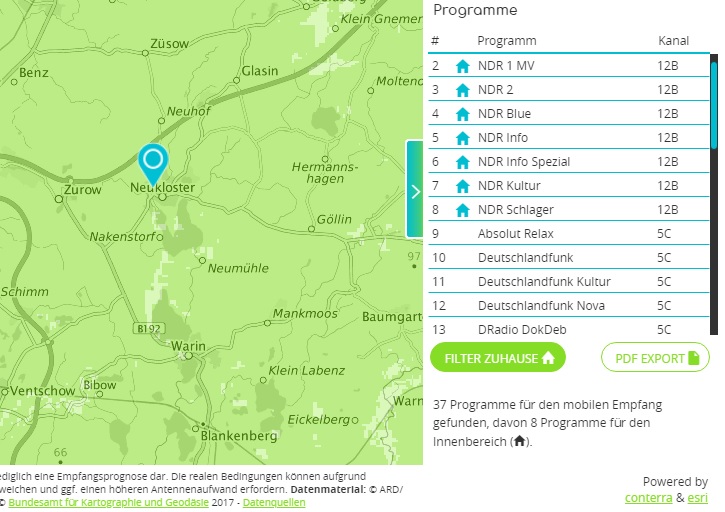Export the list via PDF Export
Screen dimensions: 725x512
(655, 358)
